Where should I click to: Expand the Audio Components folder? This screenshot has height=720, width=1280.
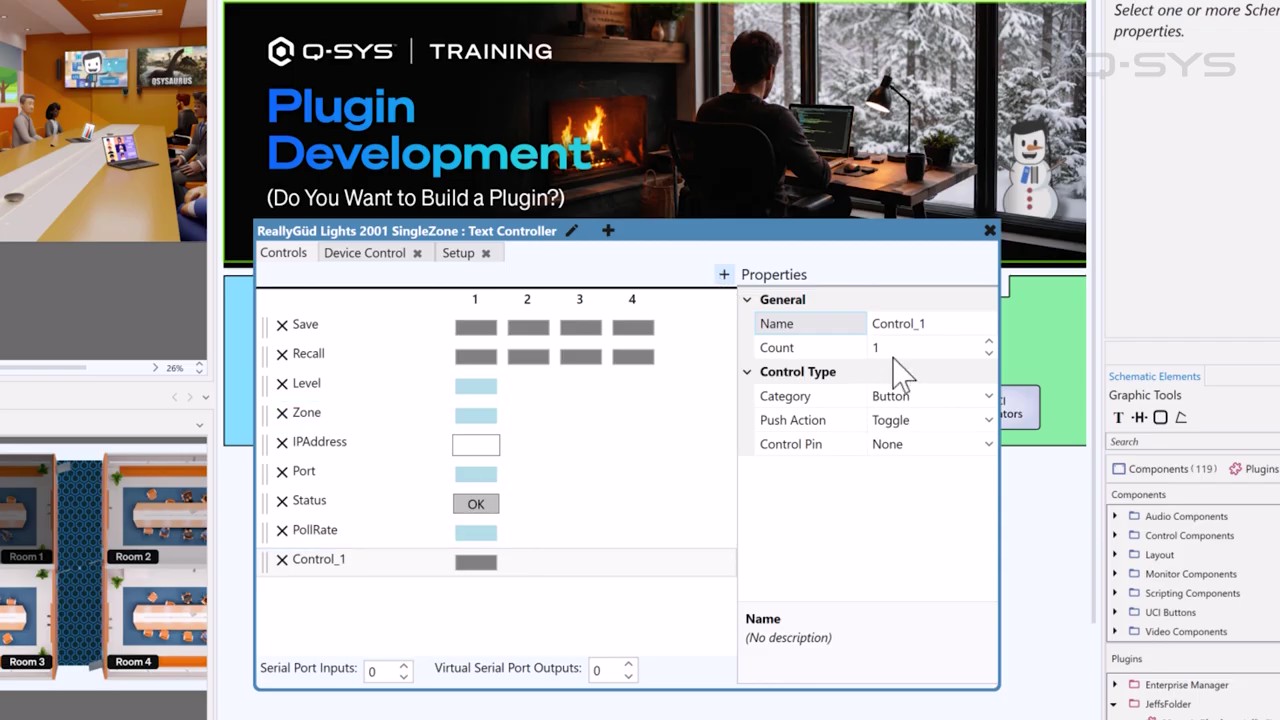[x=1115, y=516]
